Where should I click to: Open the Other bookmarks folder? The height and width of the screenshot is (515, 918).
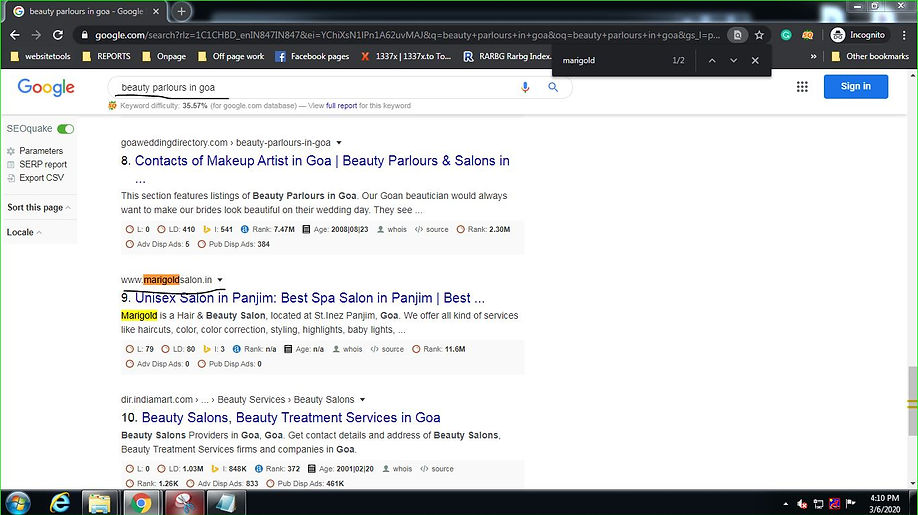point(870,57)
